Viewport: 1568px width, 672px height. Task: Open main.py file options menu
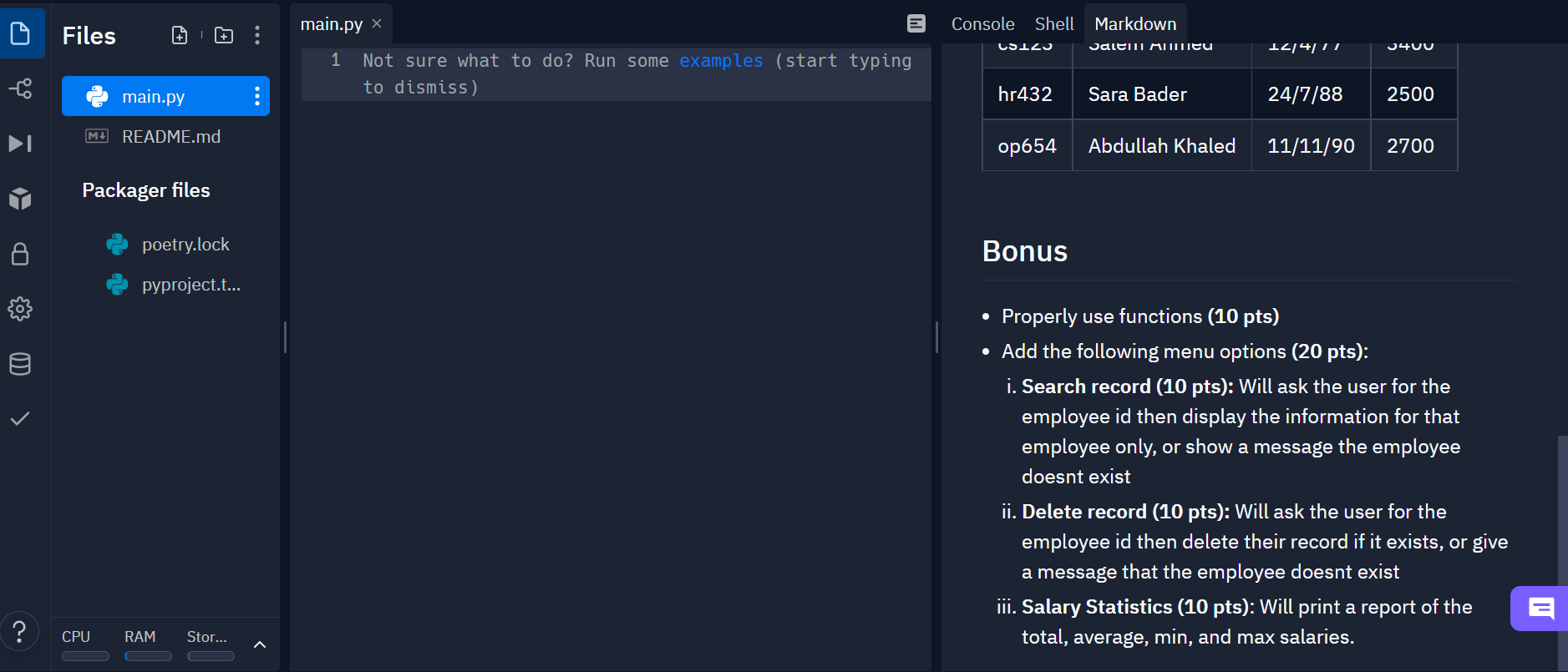[257, 97]
